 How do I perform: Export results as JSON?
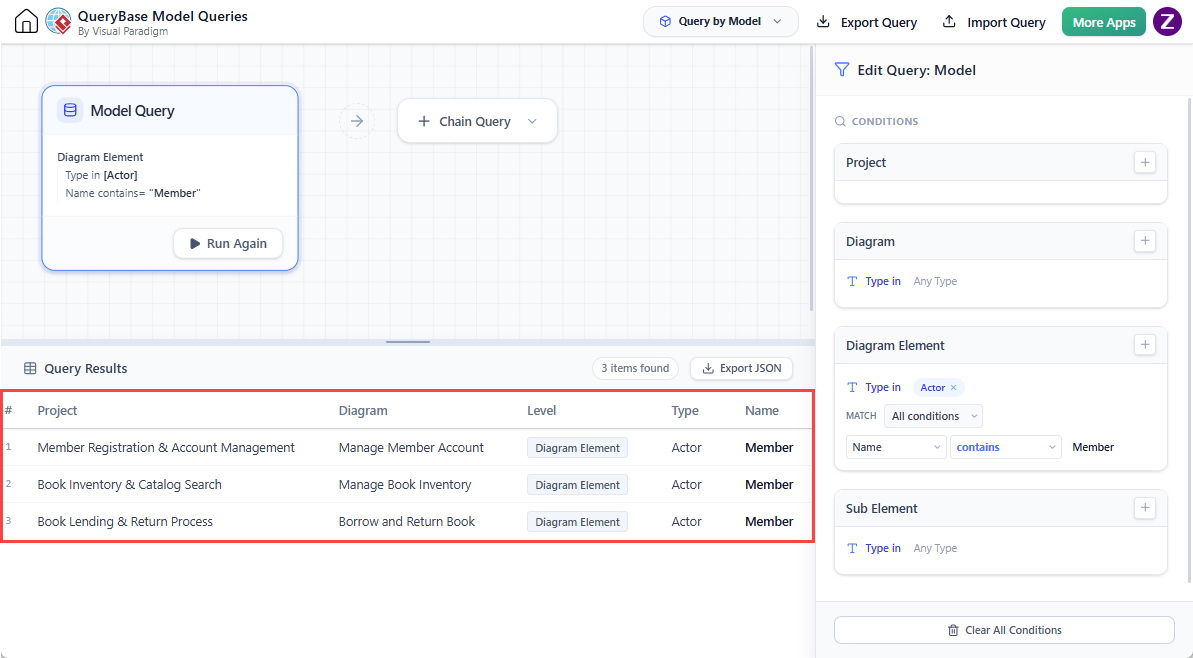[x=741, y=368]
